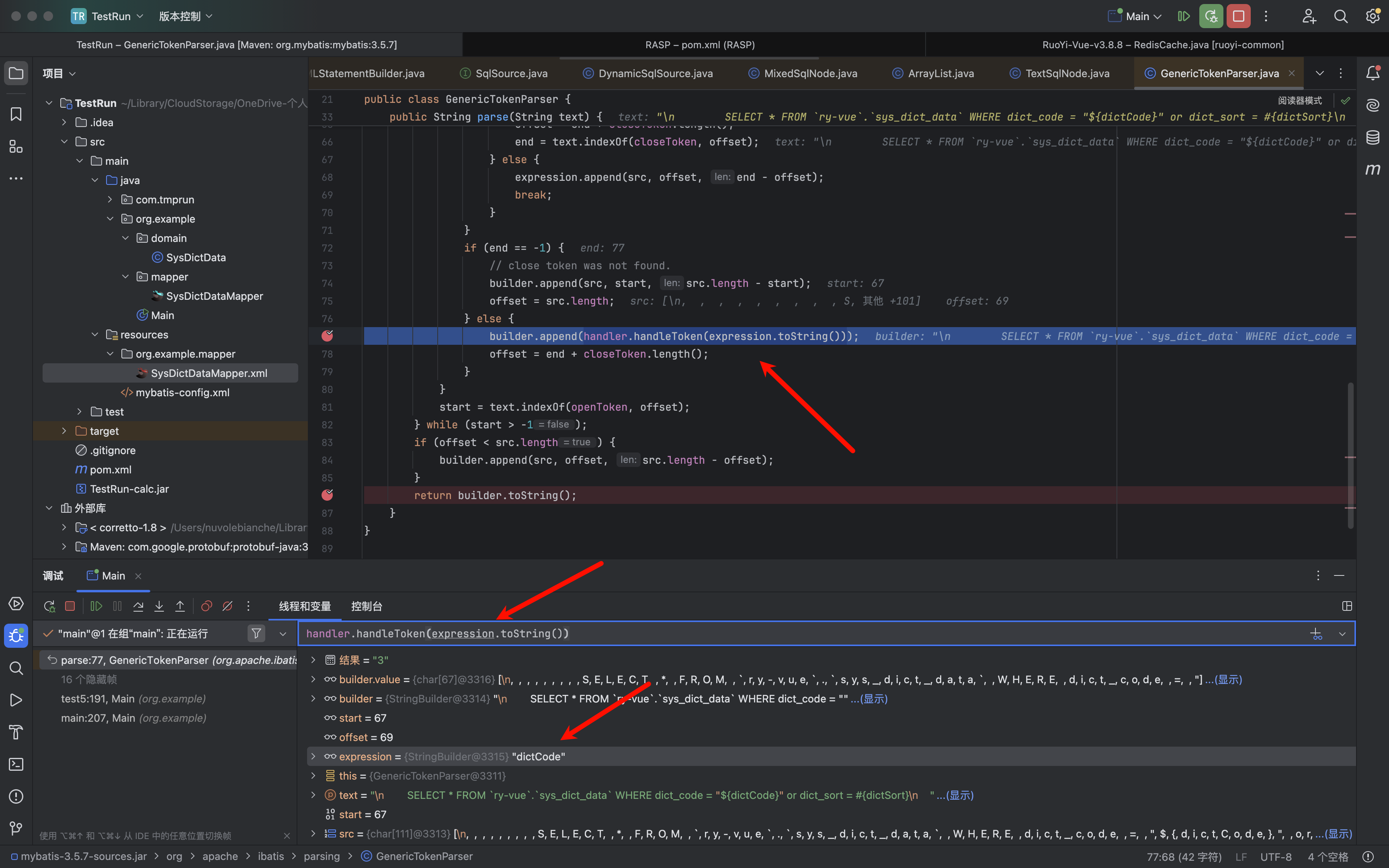The height and width of the screenshot is (868, 1389).
Task: Show hidden editor tabs dropdown
Action: (x=1319, y=73)
